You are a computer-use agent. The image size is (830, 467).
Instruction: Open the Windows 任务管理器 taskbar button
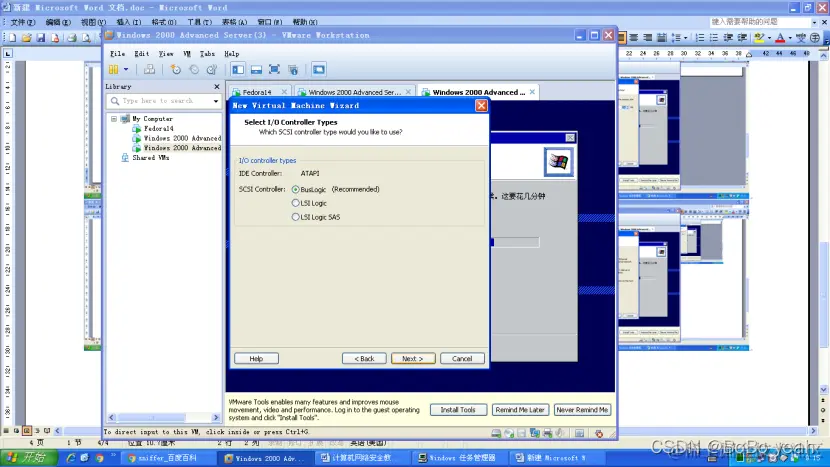click(x=459, y=458)
